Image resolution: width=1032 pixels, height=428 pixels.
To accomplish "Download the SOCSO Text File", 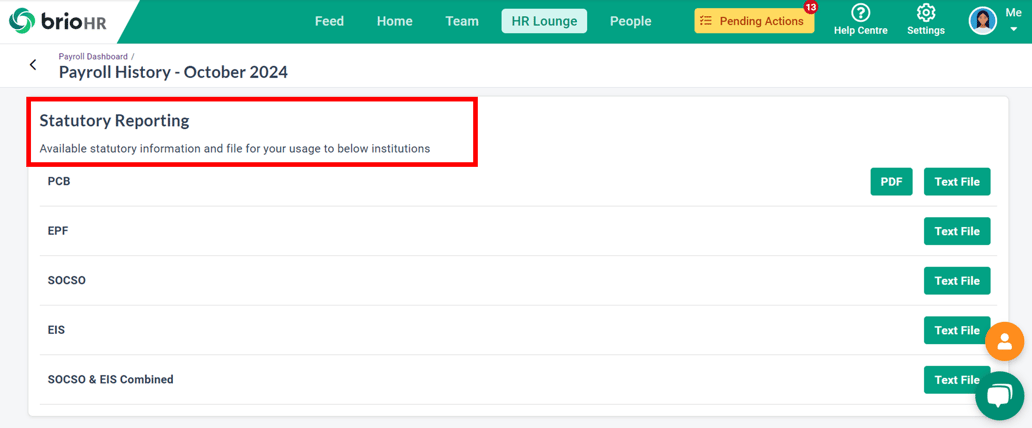I will pos(956,281).
